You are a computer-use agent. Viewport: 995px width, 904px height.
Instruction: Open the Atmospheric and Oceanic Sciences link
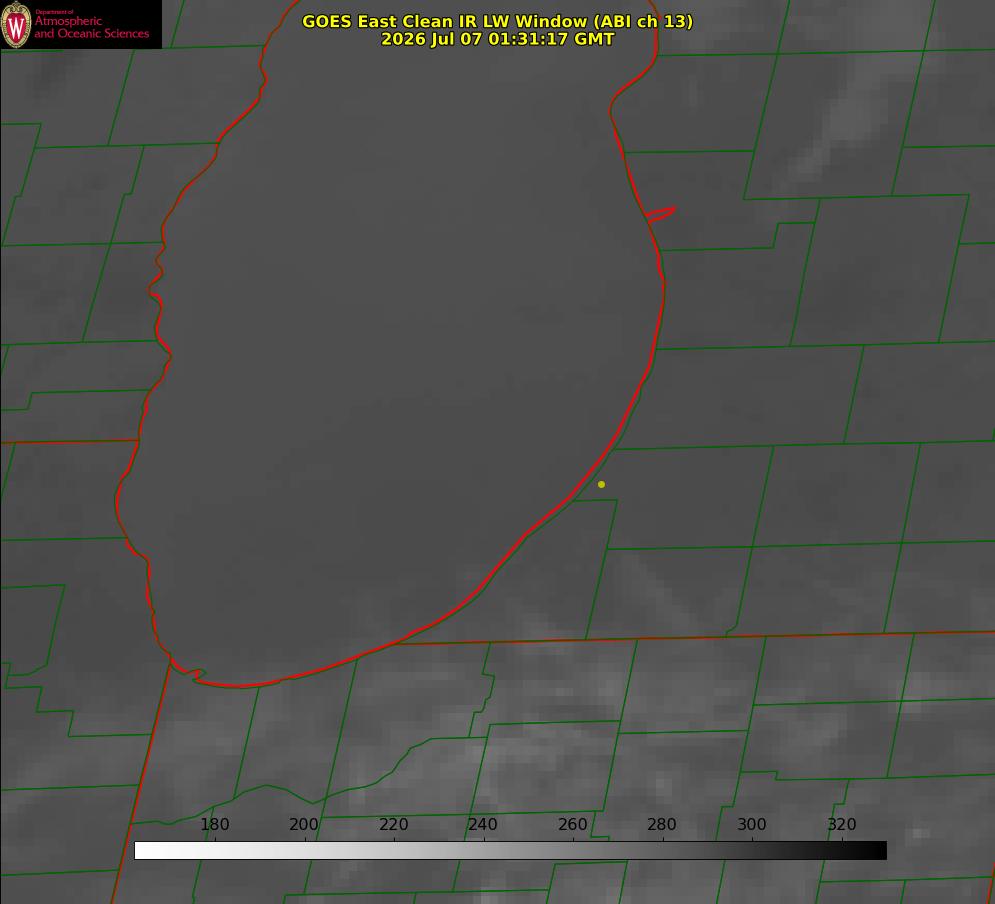click(91, 27)
